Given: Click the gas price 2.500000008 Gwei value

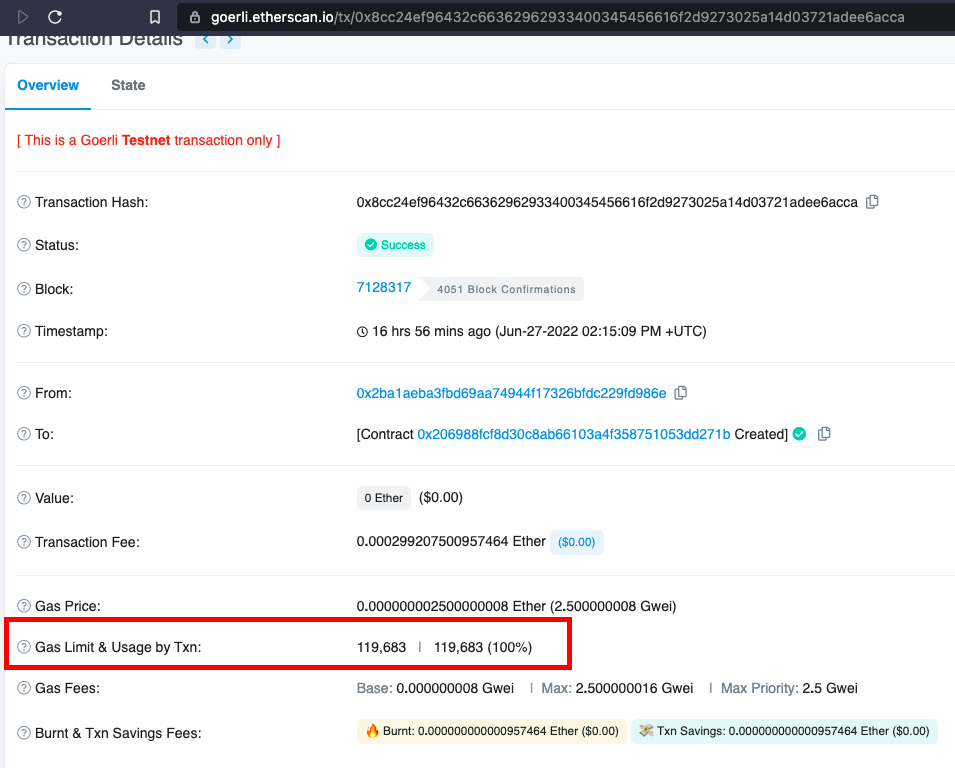Looking at the screenshot, I should [x=613, y=606].
